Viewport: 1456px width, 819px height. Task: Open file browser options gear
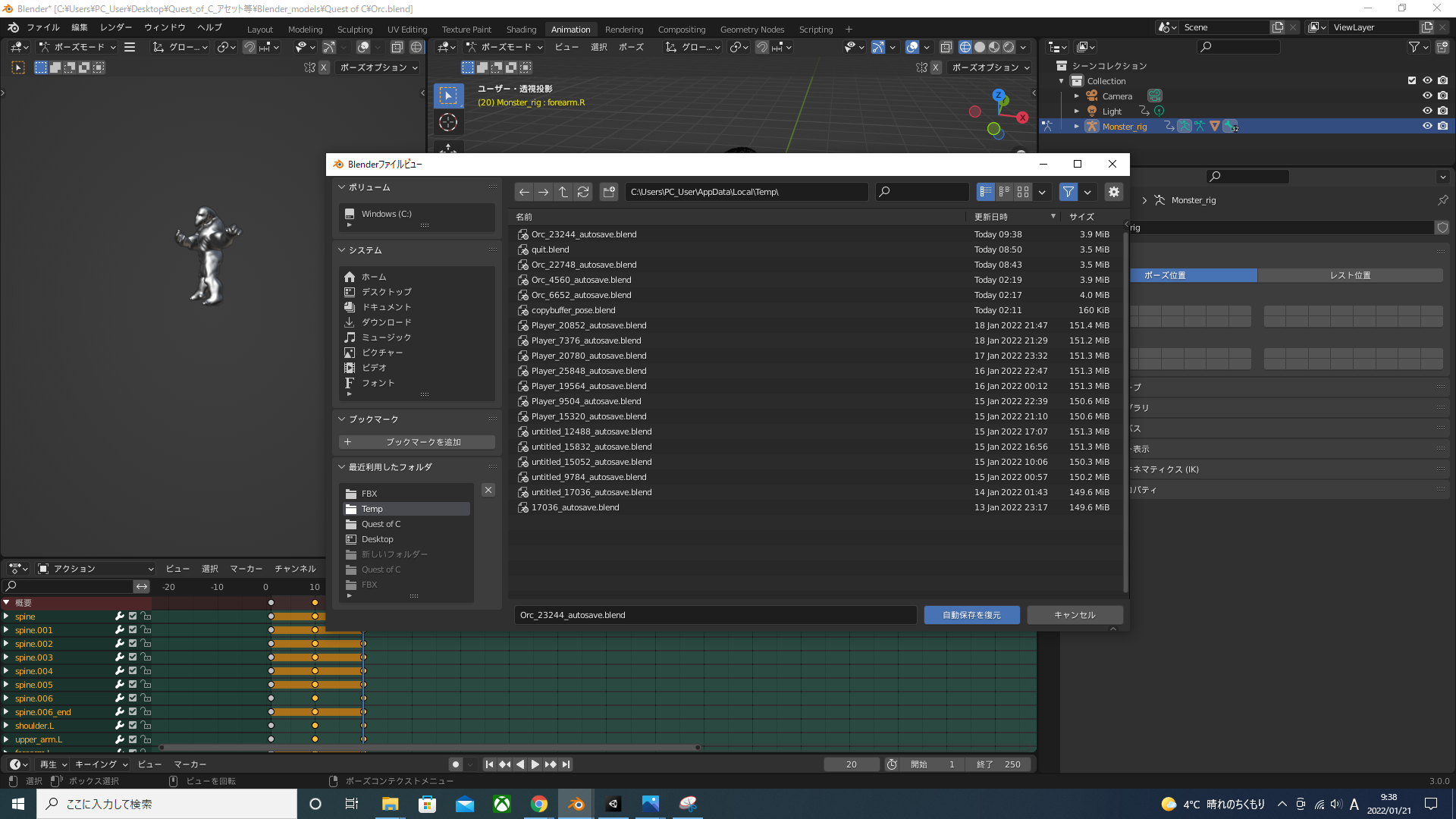pos(1113,192)
